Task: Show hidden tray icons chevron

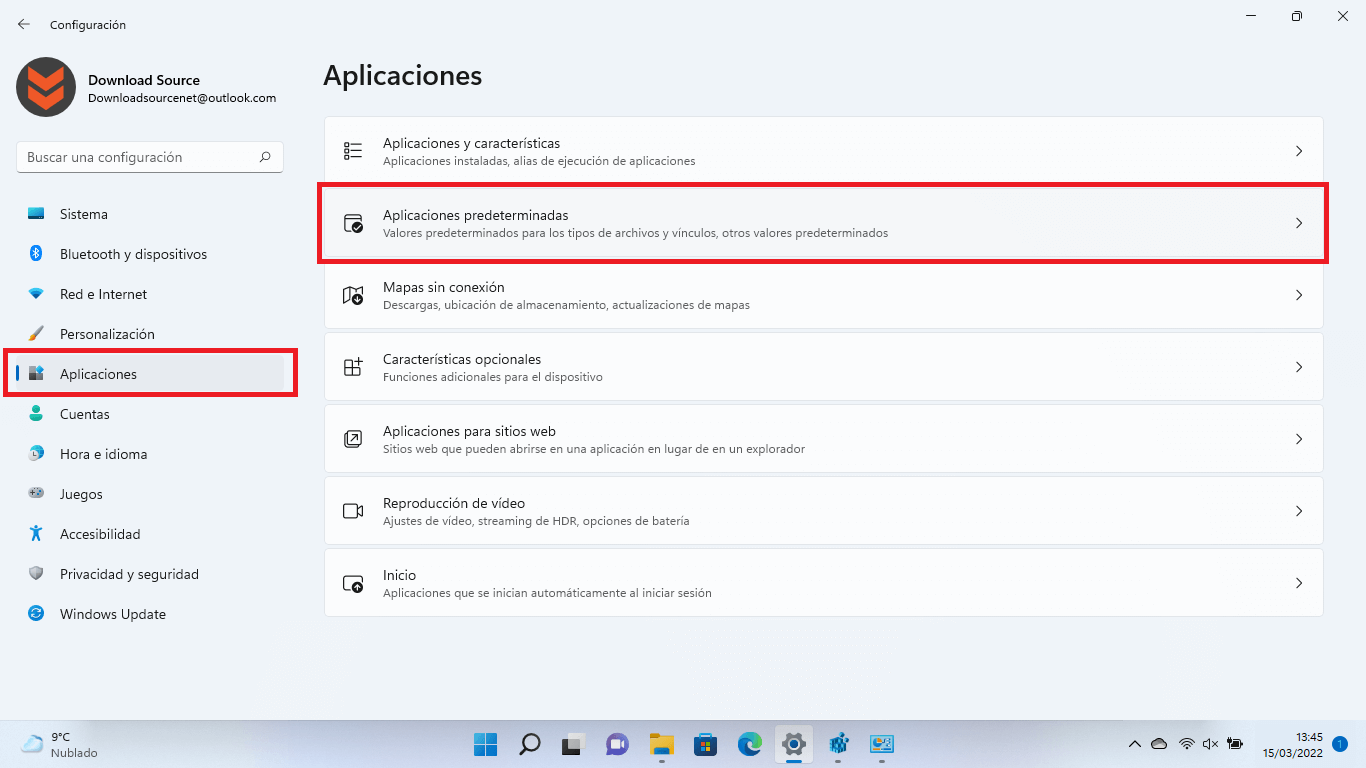Action: tap(1134, 744)
